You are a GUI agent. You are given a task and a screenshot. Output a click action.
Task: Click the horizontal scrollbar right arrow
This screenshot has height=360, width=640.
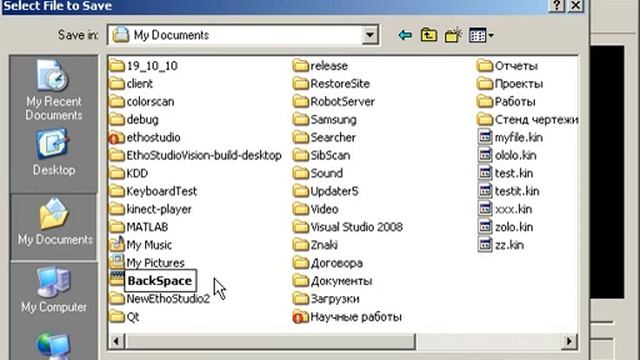coord(569,341)
